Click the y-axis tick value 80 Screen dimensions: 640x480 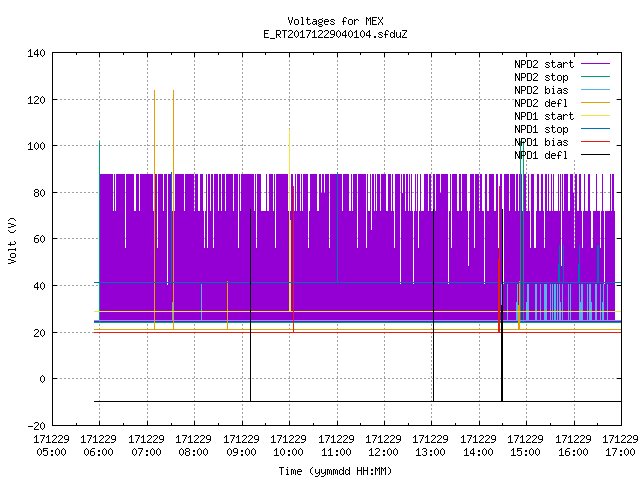coord(39,193)
